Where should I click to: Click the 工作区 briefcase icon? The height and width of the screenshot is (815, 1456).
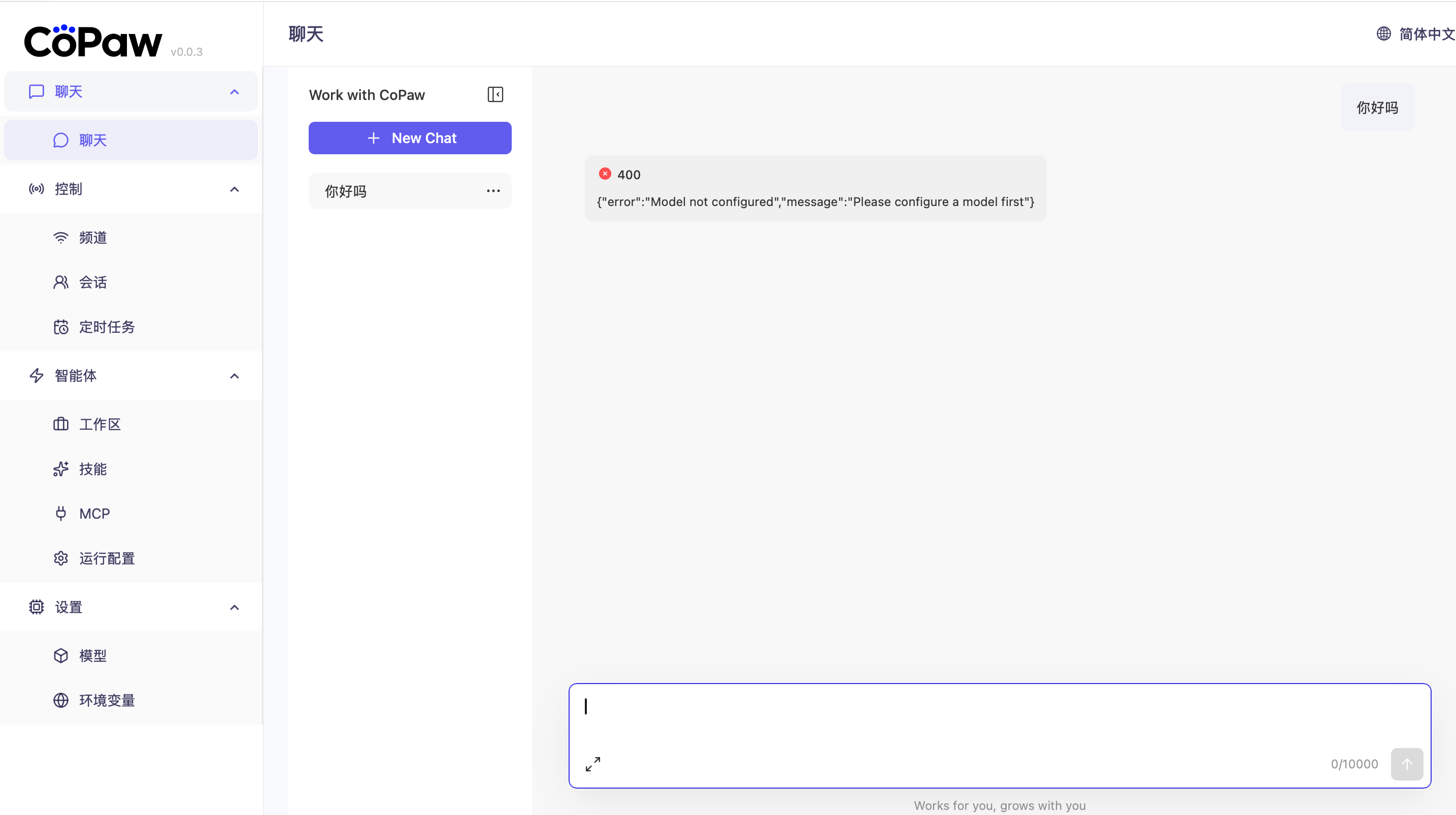[60, 424]
